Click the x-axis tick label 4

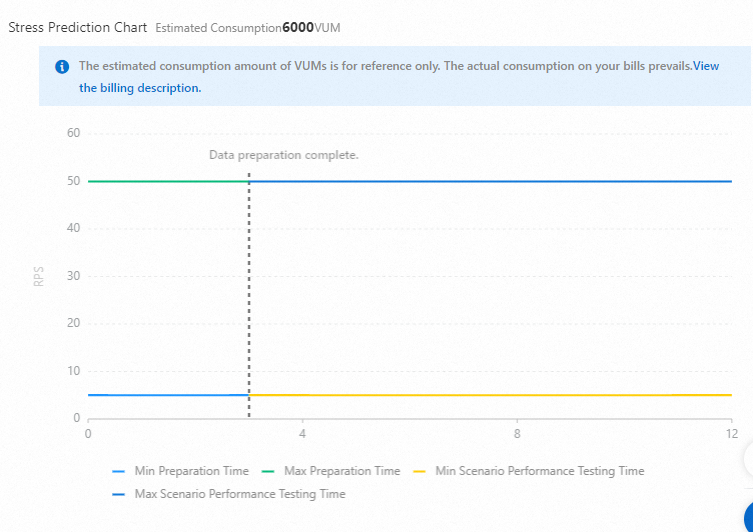click(x=302, y=434)
